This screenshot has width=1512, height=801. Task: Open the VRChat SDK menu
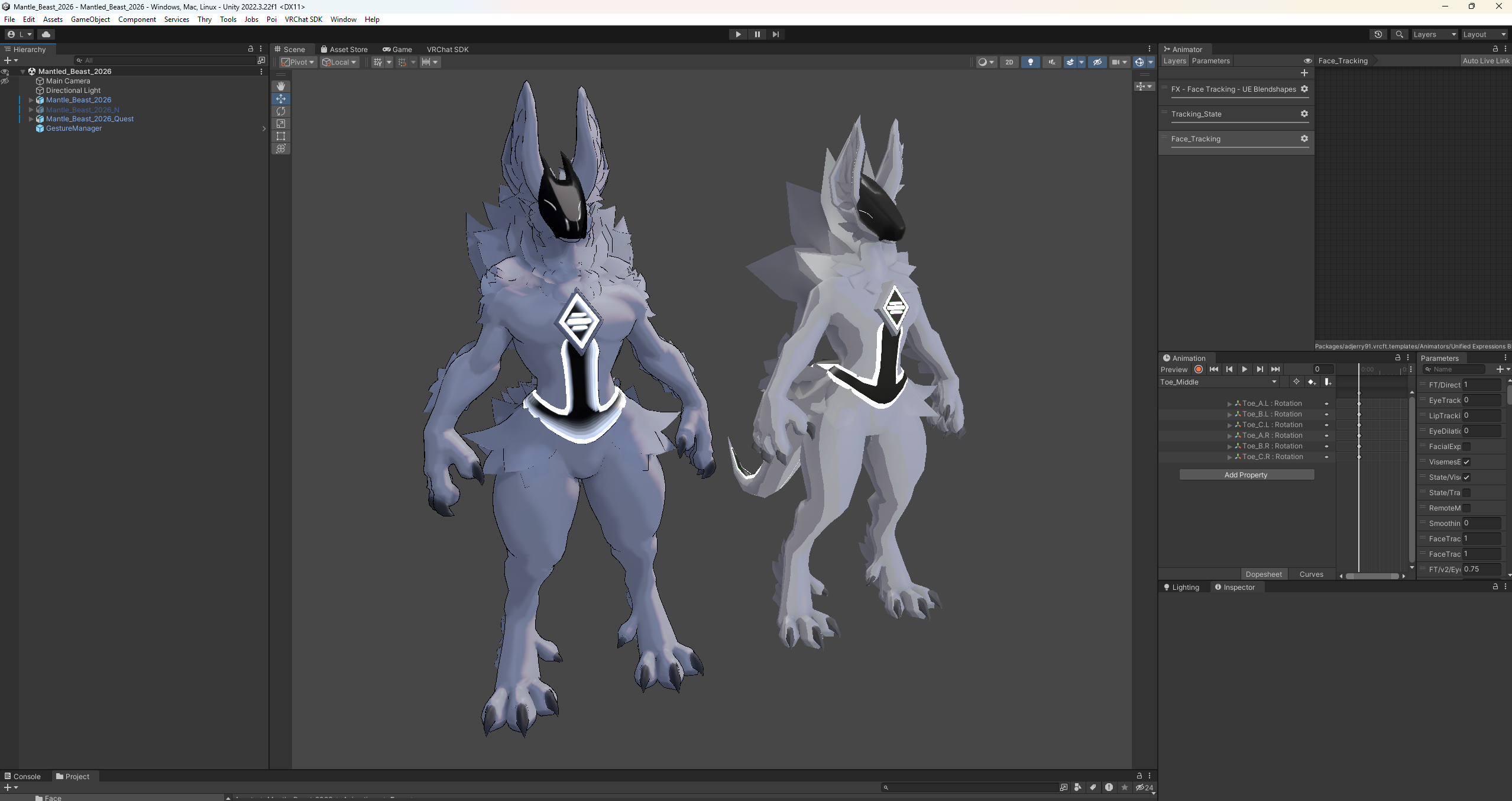303,20
